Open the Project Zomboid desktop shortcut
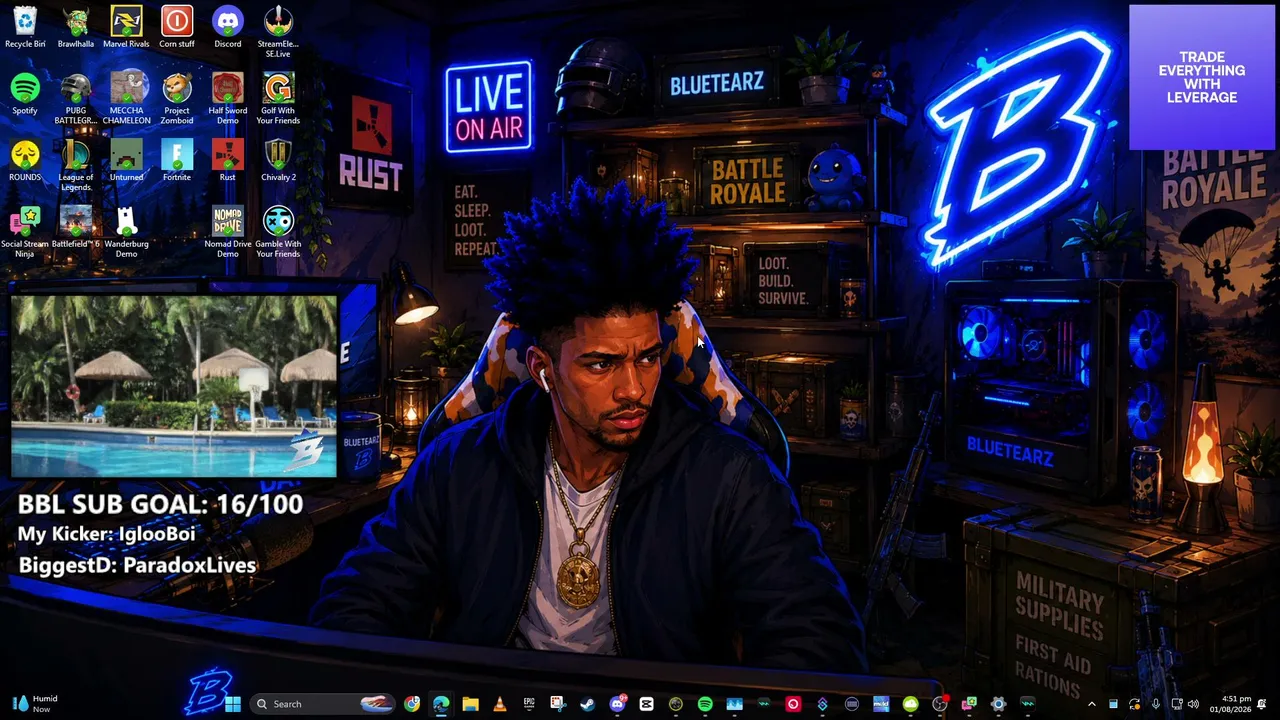1280x720 pixels. pos(177,99)
